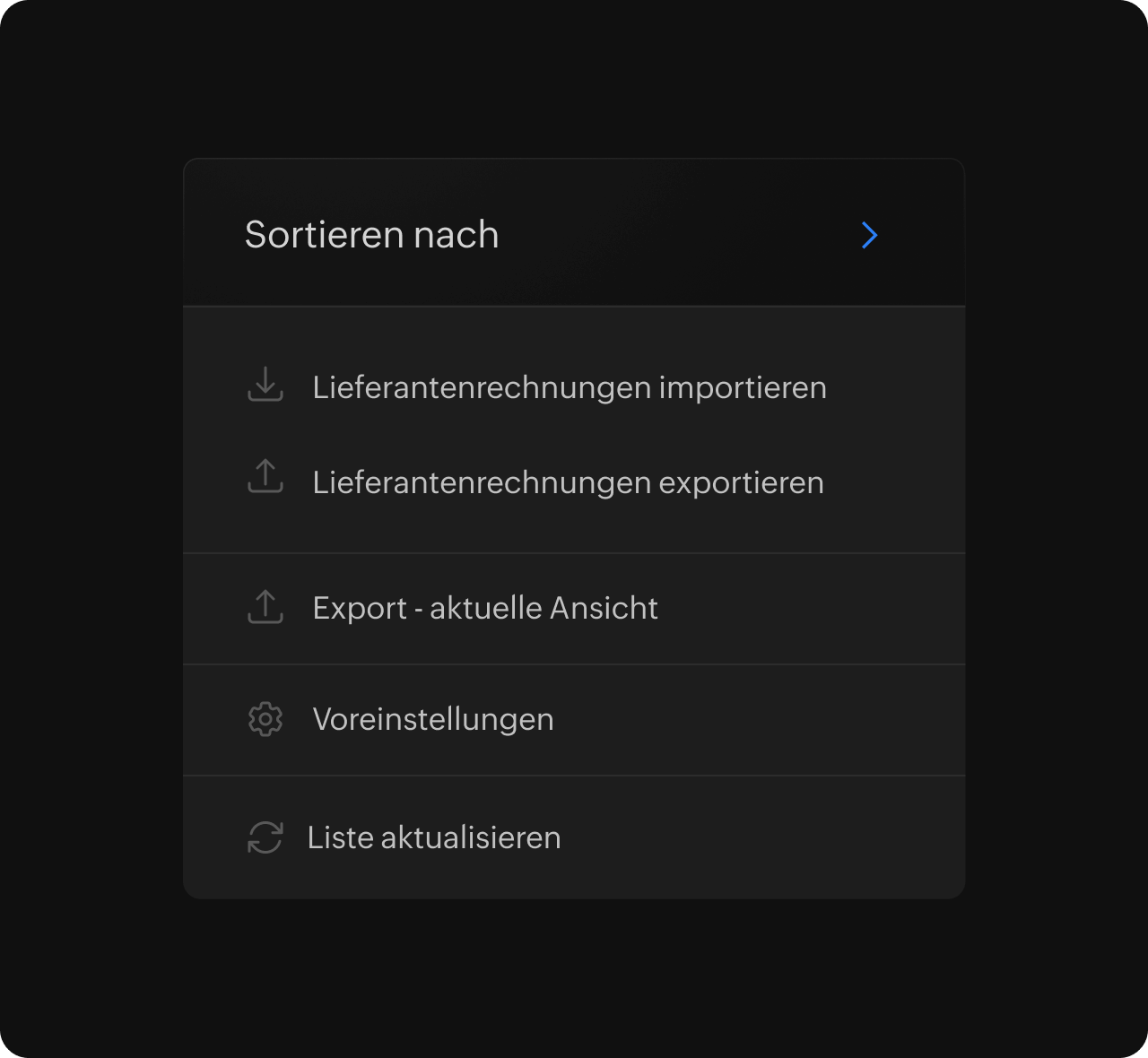Viewport: 1148px width, 1058px height.
Task: Click the blue chevron next to Sortieren nach
Action: 868,235
